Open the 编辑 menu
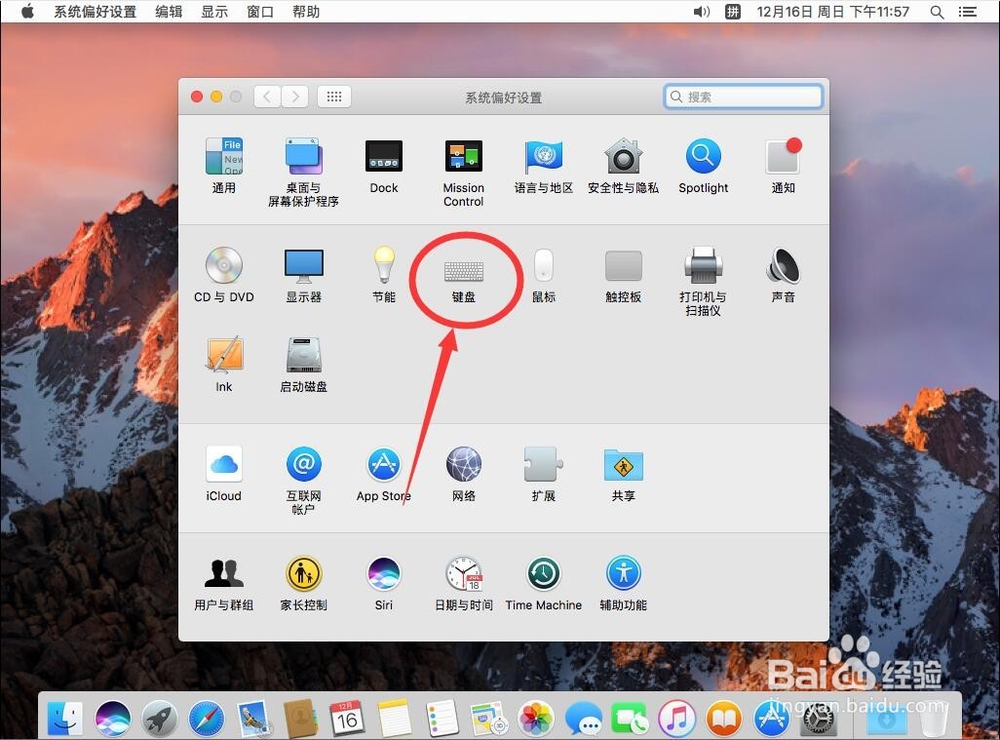This screenshot has height=740, width=1000. 169,11
